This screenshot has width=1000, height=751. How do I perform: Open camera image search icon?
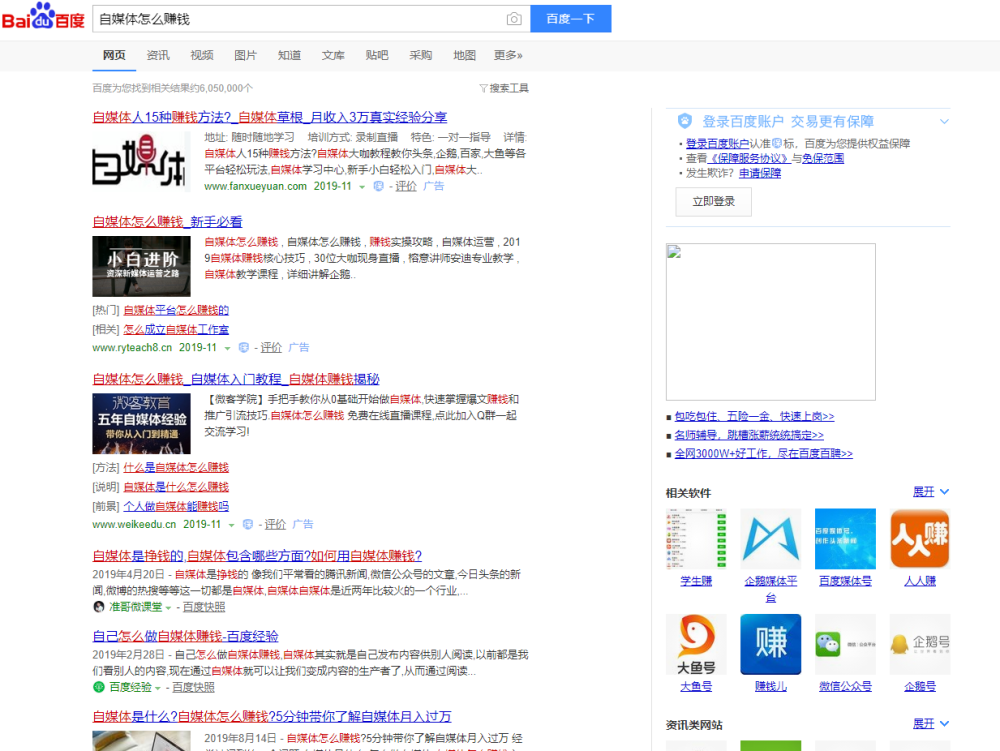[514, 19]
